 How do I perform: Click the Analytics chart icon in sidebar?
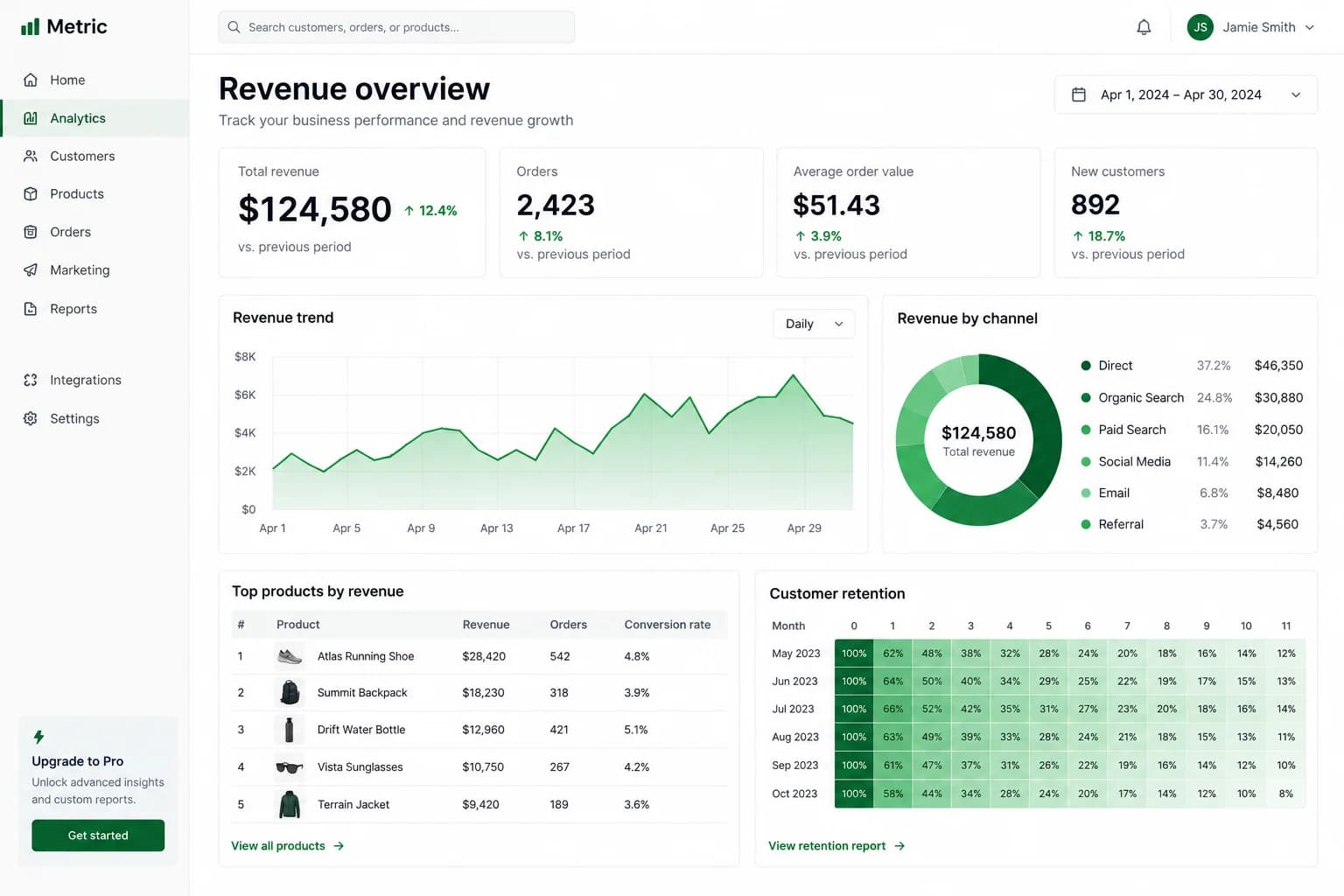(31, 118)
